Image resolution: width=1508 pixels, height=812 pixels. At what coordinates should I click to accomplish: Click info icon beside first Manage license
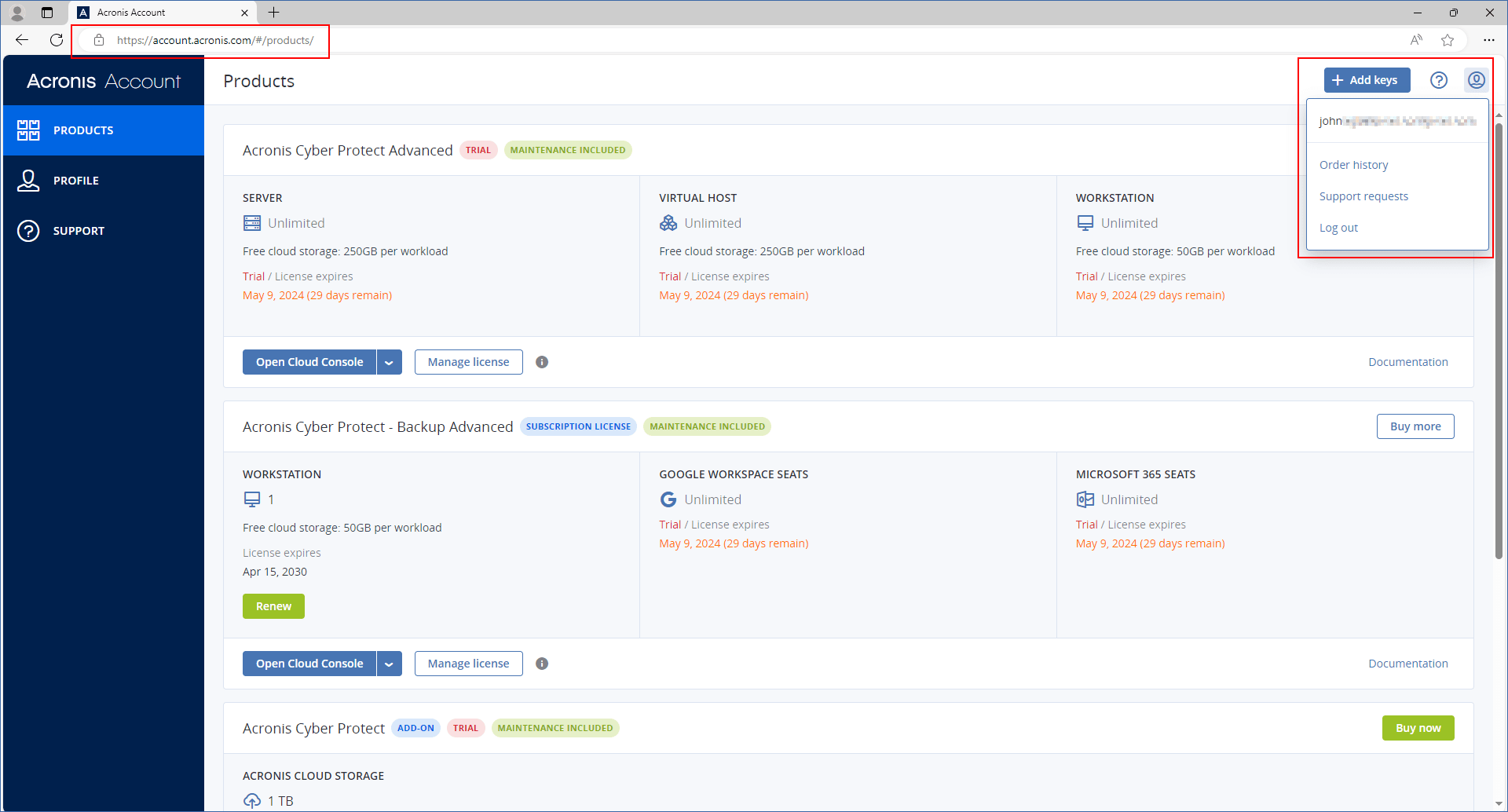542,362
